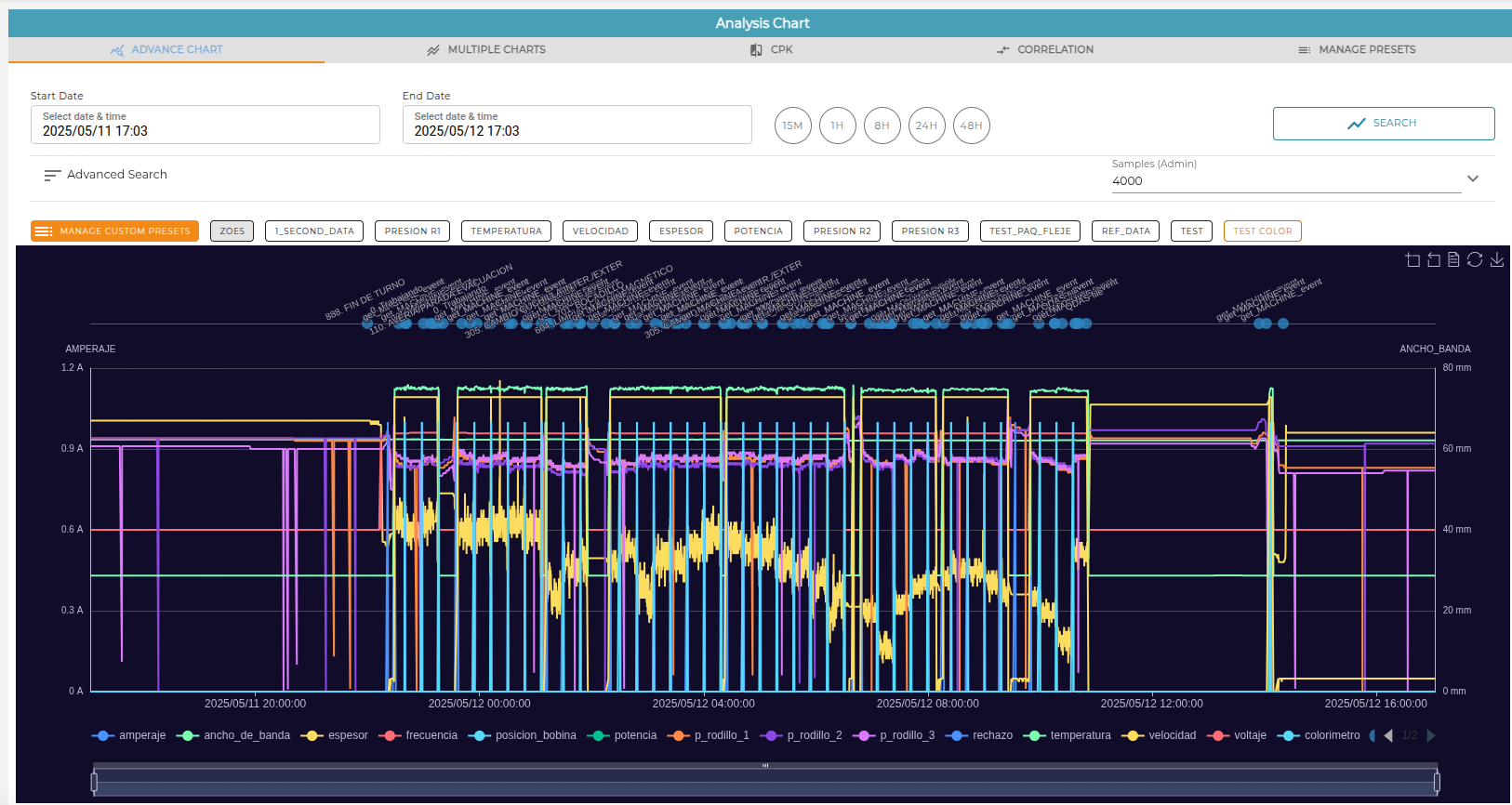Download chart as image icon
Screen dimensions: 1512x805
pos(1497,259)
